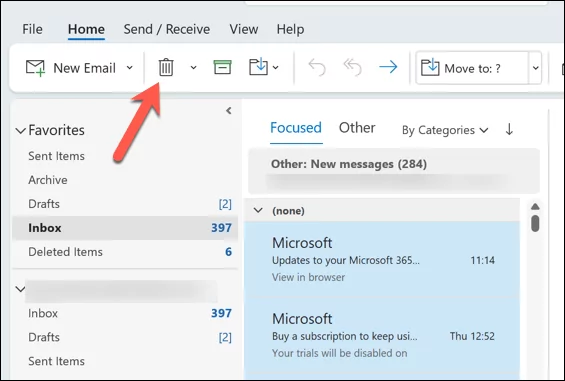Select the Home ribbon tab

point(86,29)
